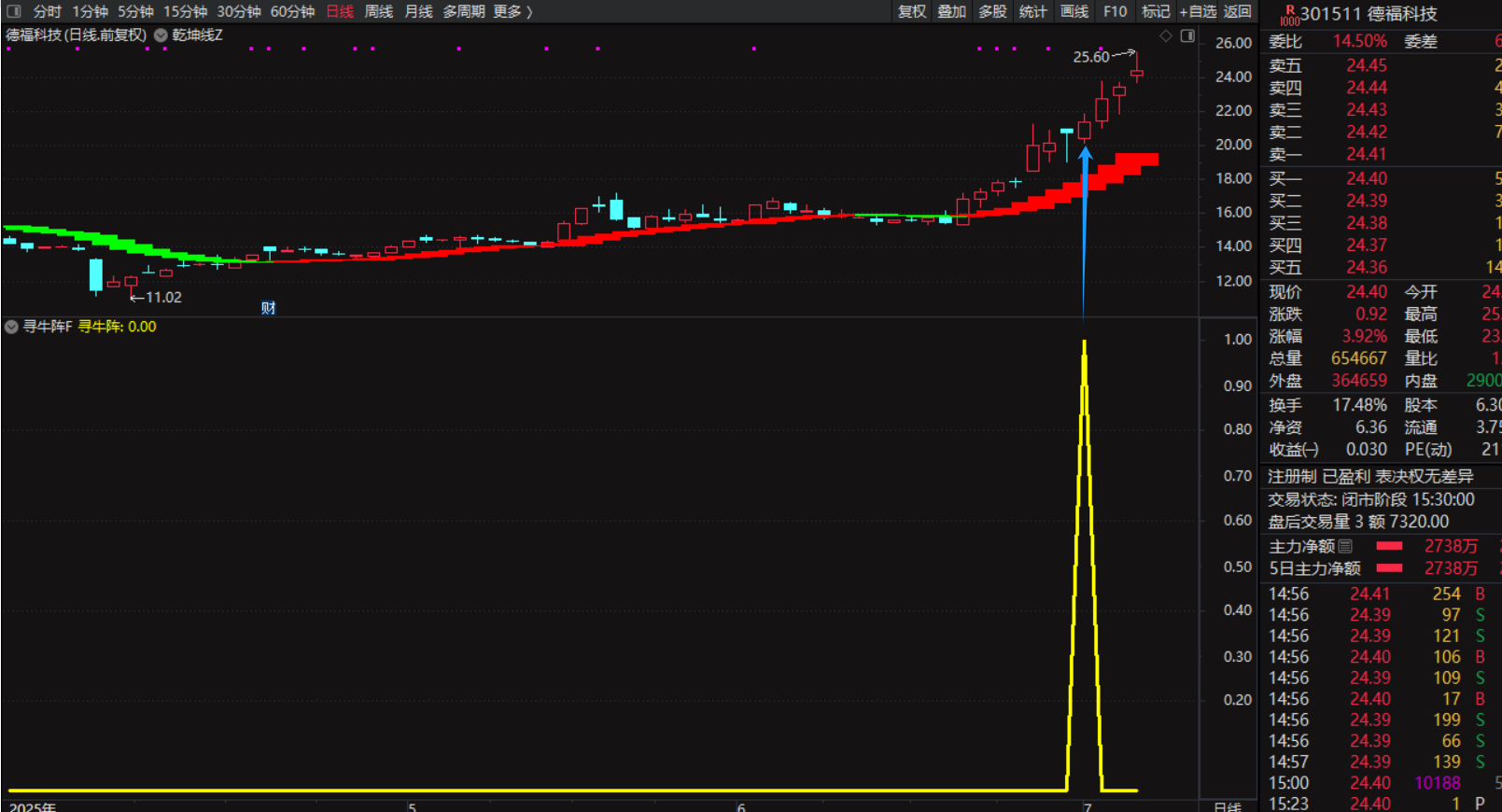Expand the 寻牛阵F indicator dropdown
This screenshot has height=812, width=1502.
coord(11,327)
